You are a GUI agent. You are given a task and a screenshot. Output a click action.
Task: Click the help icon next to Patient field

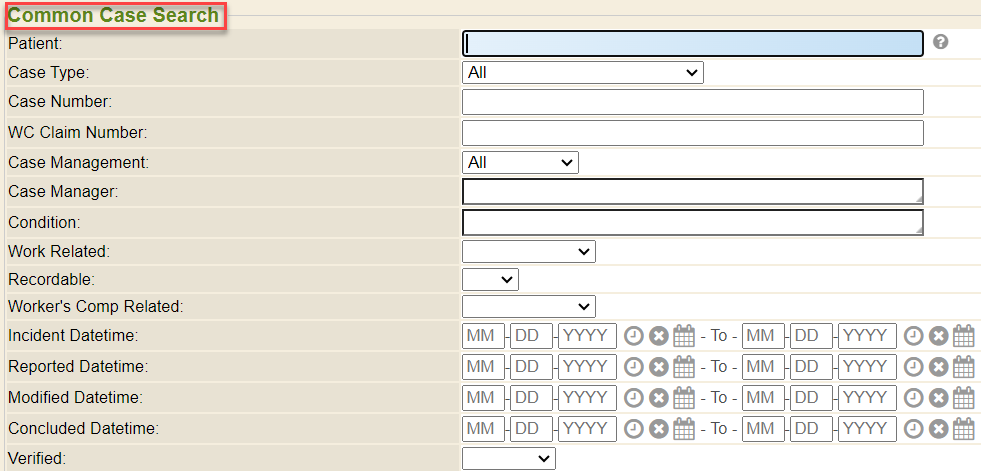940,43
